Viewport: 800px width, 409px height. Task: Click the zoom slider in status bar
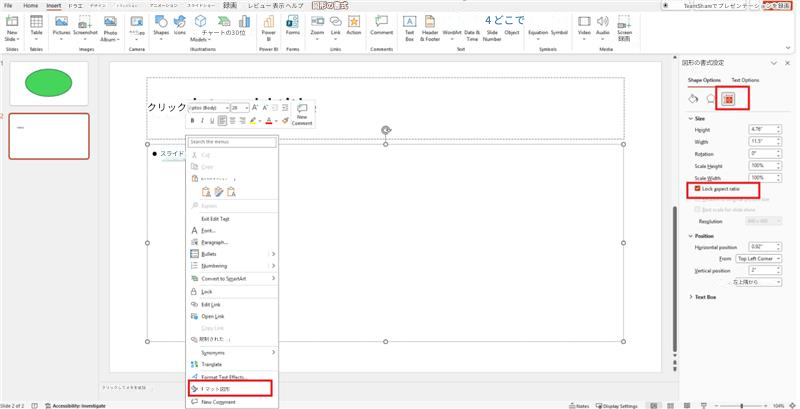click(x=741, y=405)
